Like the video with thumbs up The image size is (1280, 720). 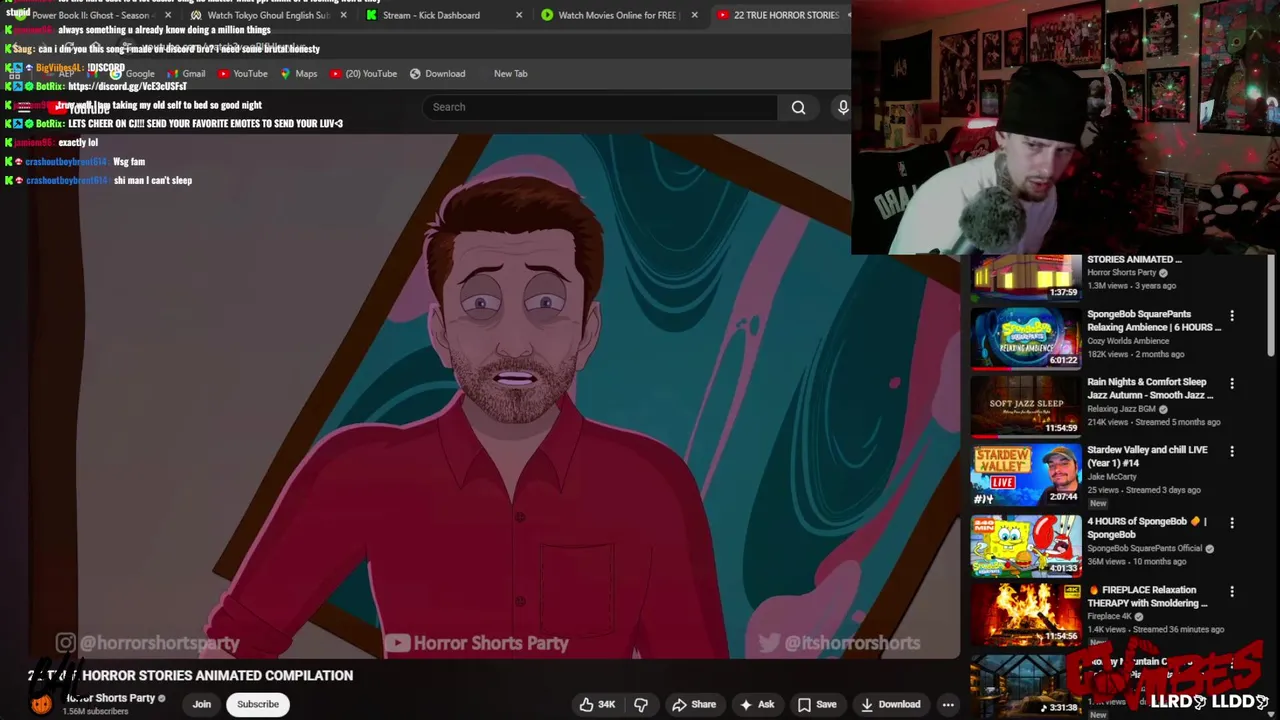597,704
